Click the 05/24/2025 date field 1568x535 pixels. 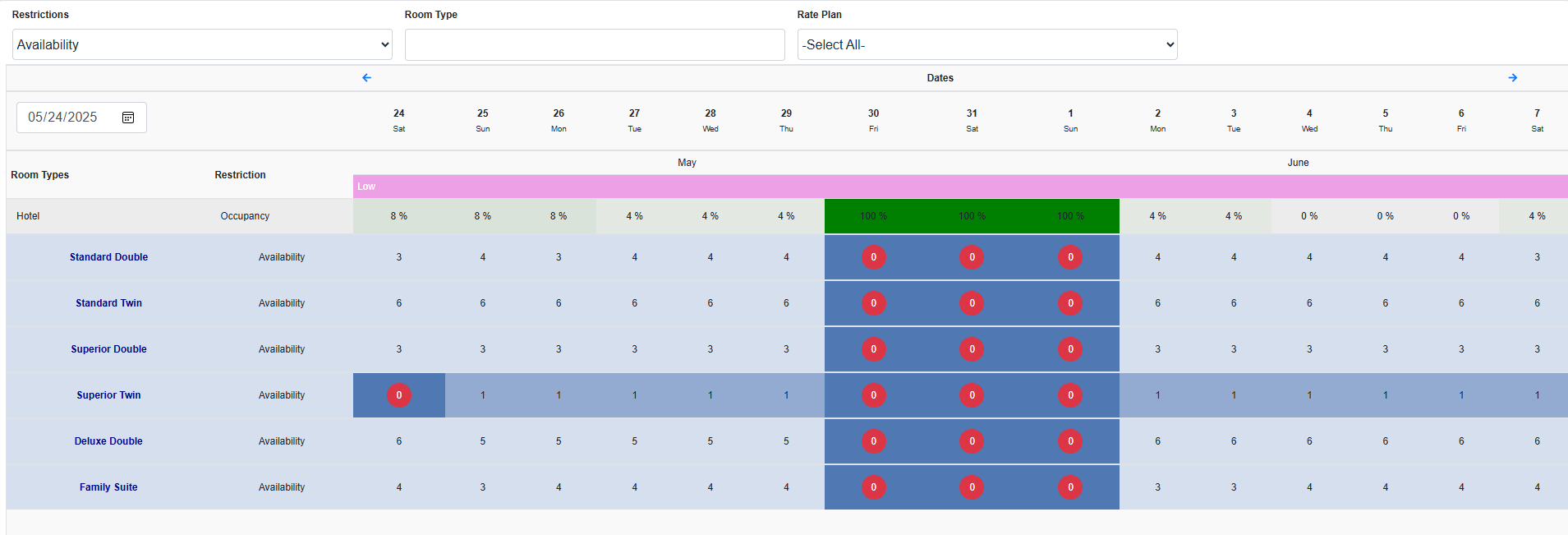click(64, 118)
